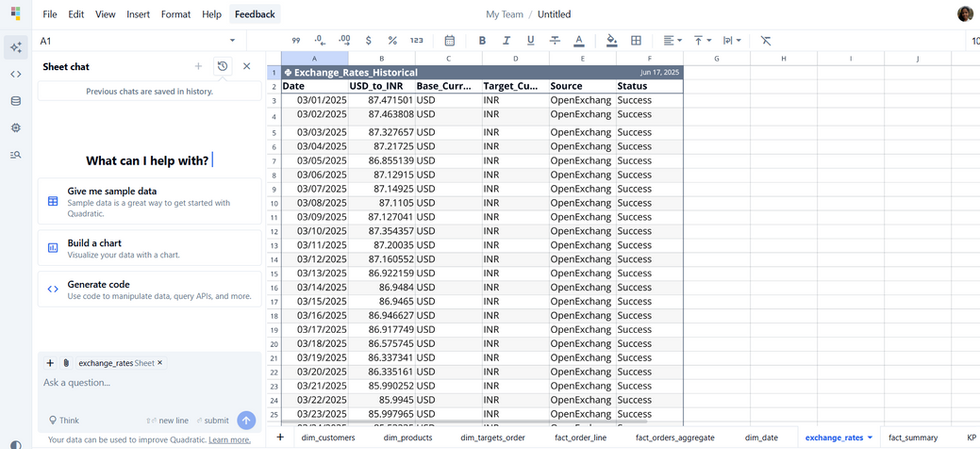Choose Give me sample data suggestion
This screenshot has width=980, height=449.
[149, 201]
